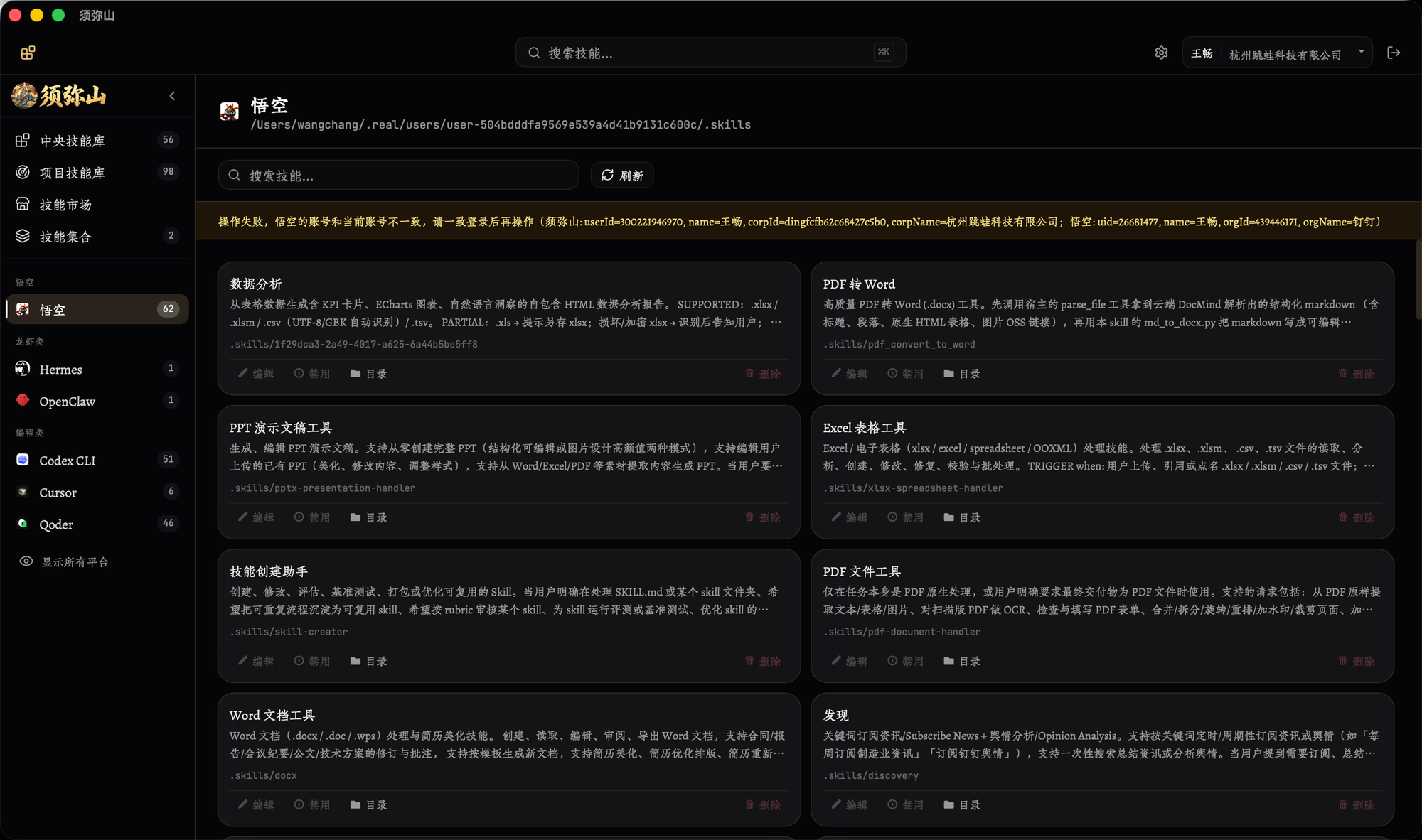Delete the 发现 skill
Screen dimensions: 1422x840
pos(1356,804)
